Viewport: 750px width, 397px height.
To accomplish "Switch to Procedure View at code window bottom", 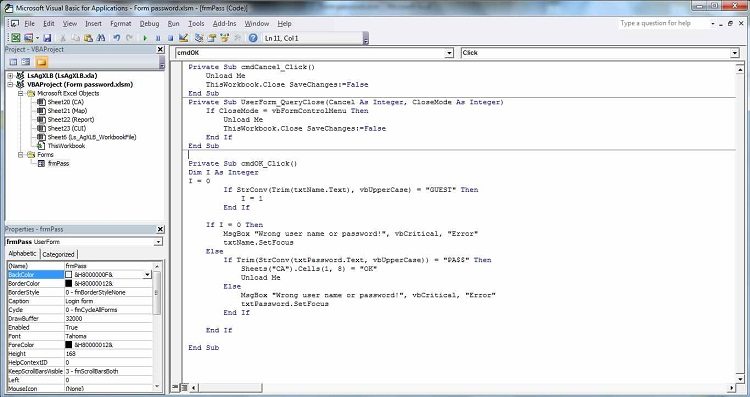I will click(x=176, y=387).
